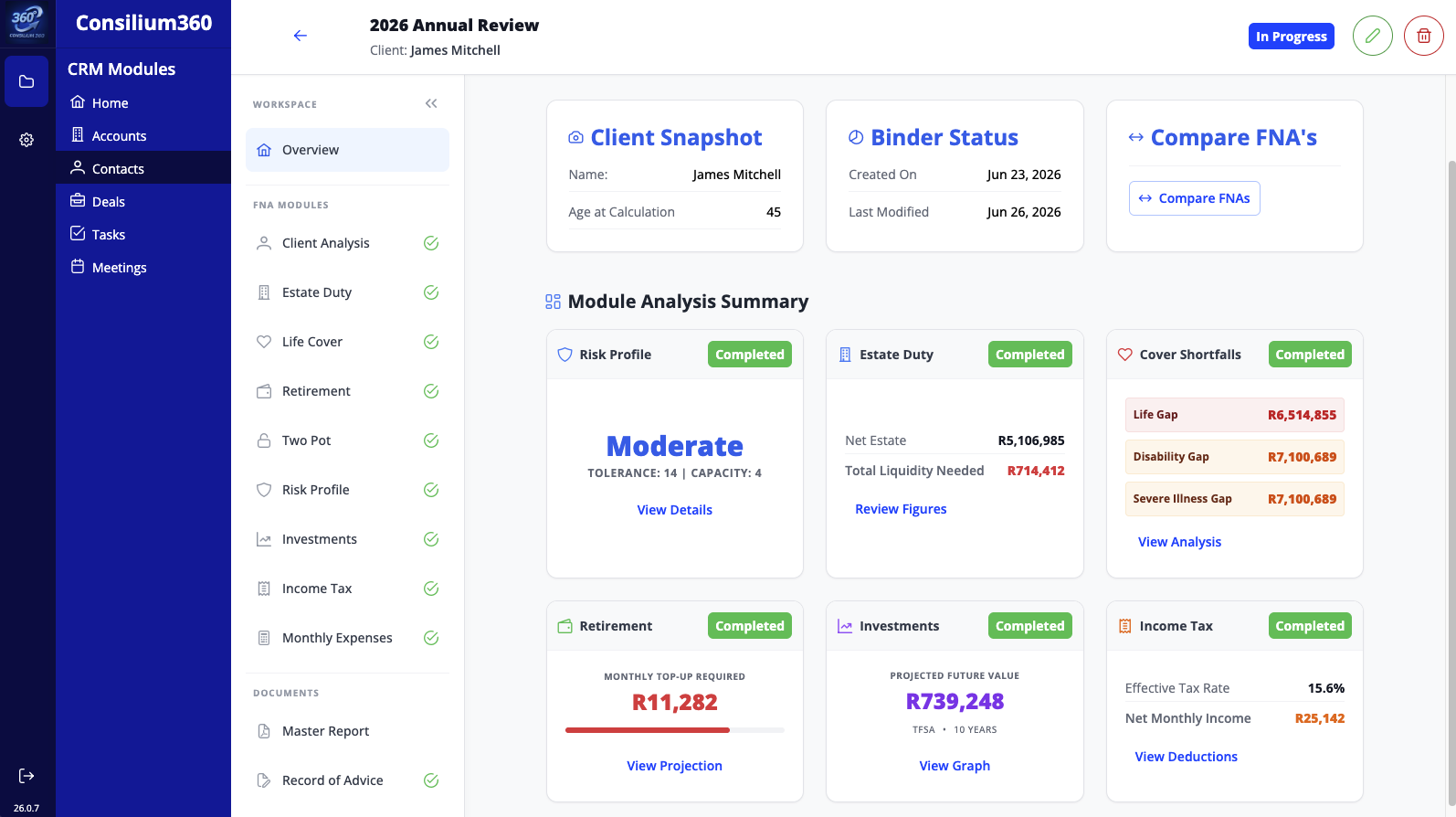Click the Two Pot completed check mark
Viewport: 1456px width, 817px height.
[431, 440]
